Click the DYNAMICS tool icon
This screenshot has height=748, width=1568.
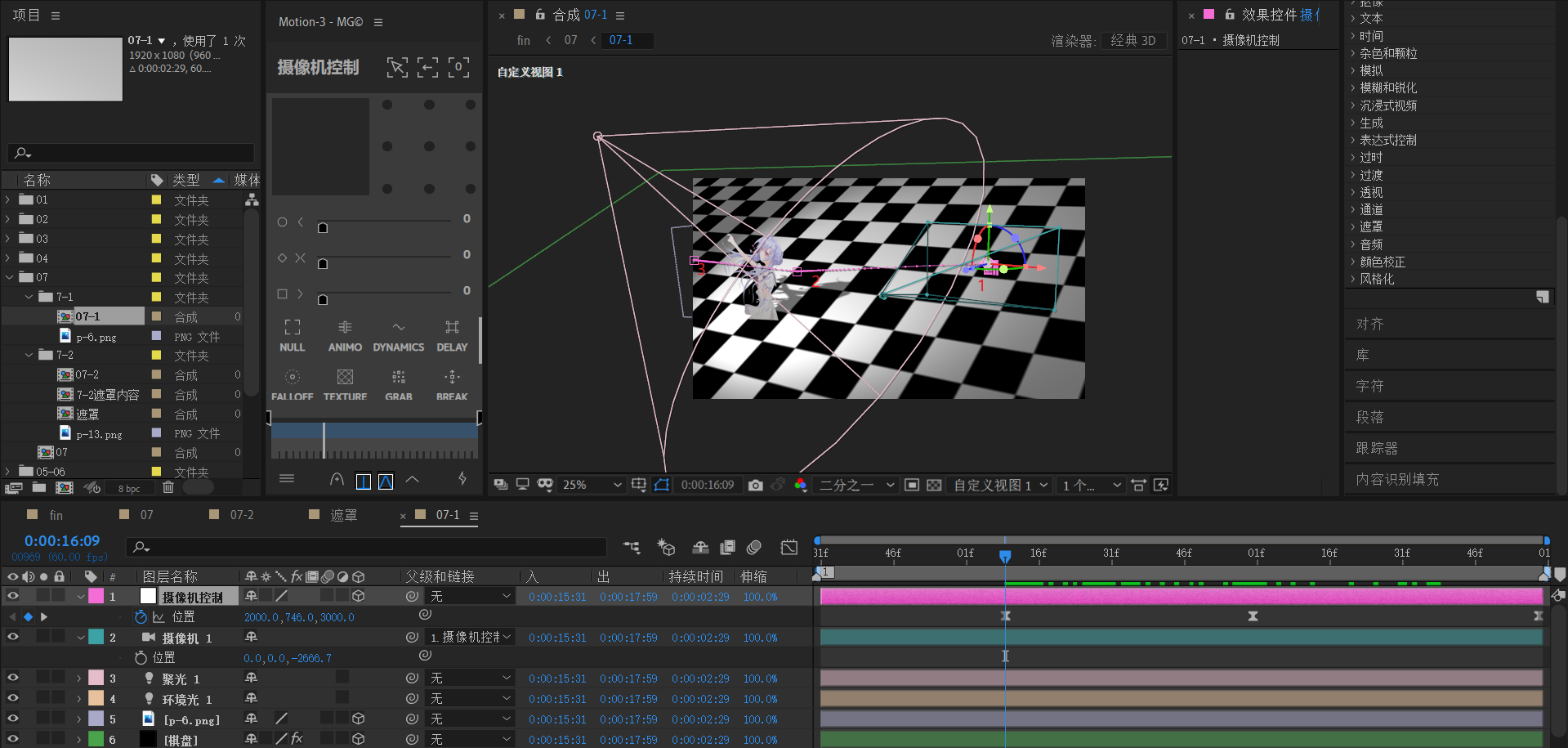click(398, 327)
